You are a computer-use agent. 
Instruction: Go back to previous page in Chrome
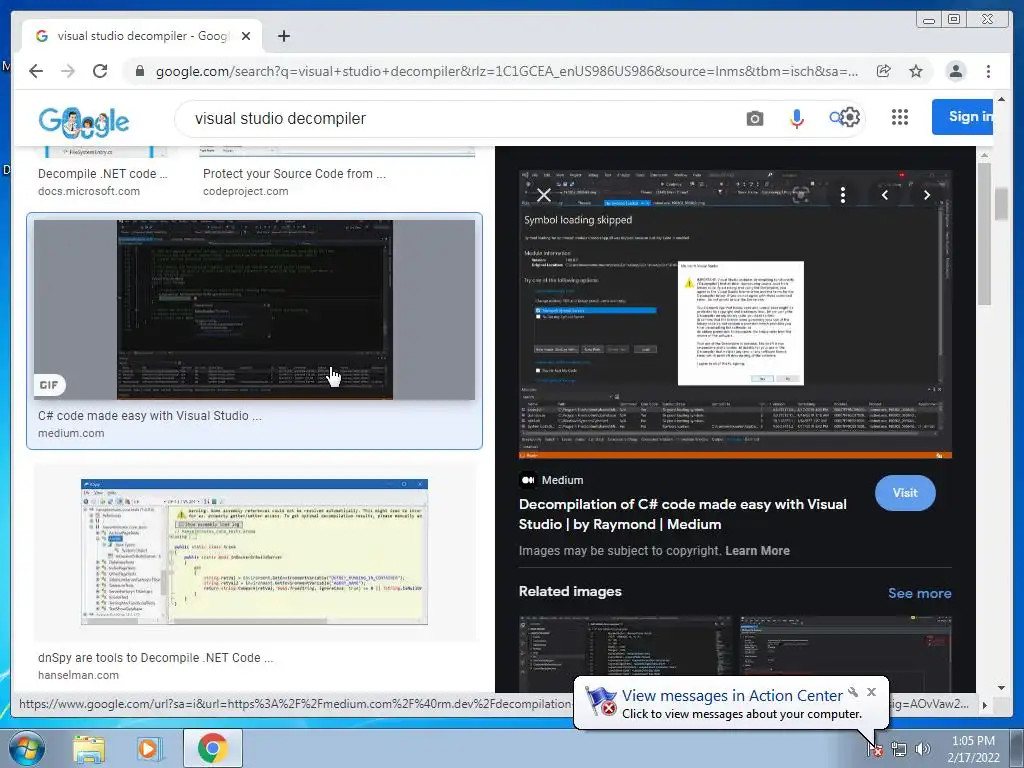click(36, 71)
